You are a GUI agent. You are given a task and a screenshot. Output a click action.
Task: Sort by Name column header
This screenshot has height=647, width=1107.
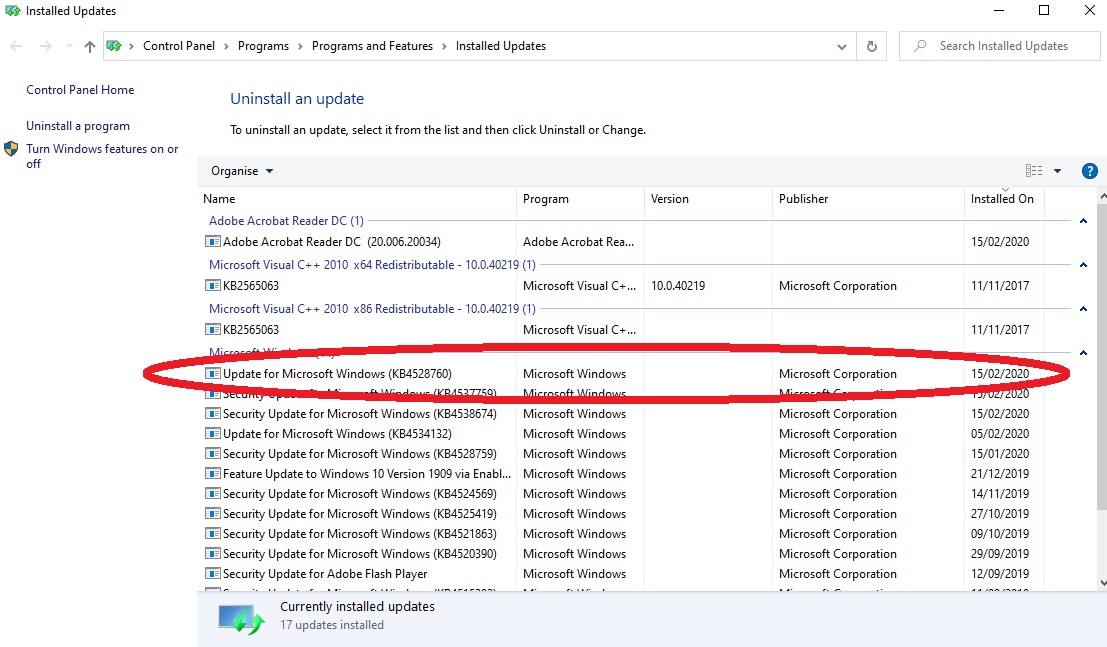point(357,199)
